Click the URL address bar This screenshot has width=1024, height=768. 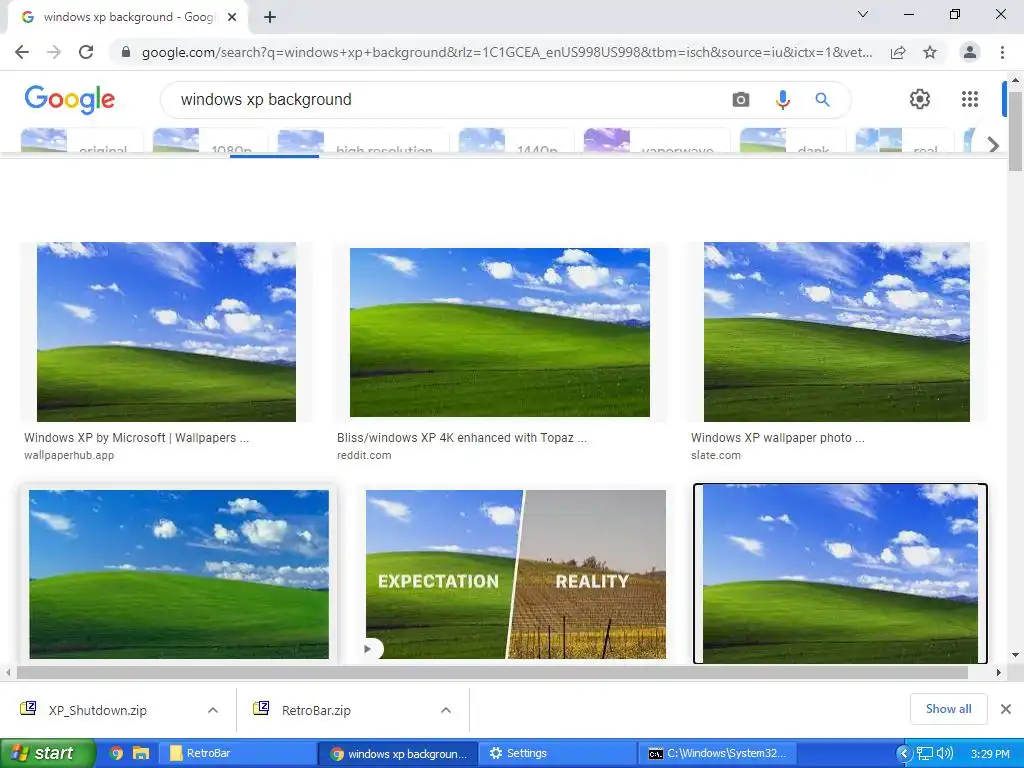click(507, 52)
